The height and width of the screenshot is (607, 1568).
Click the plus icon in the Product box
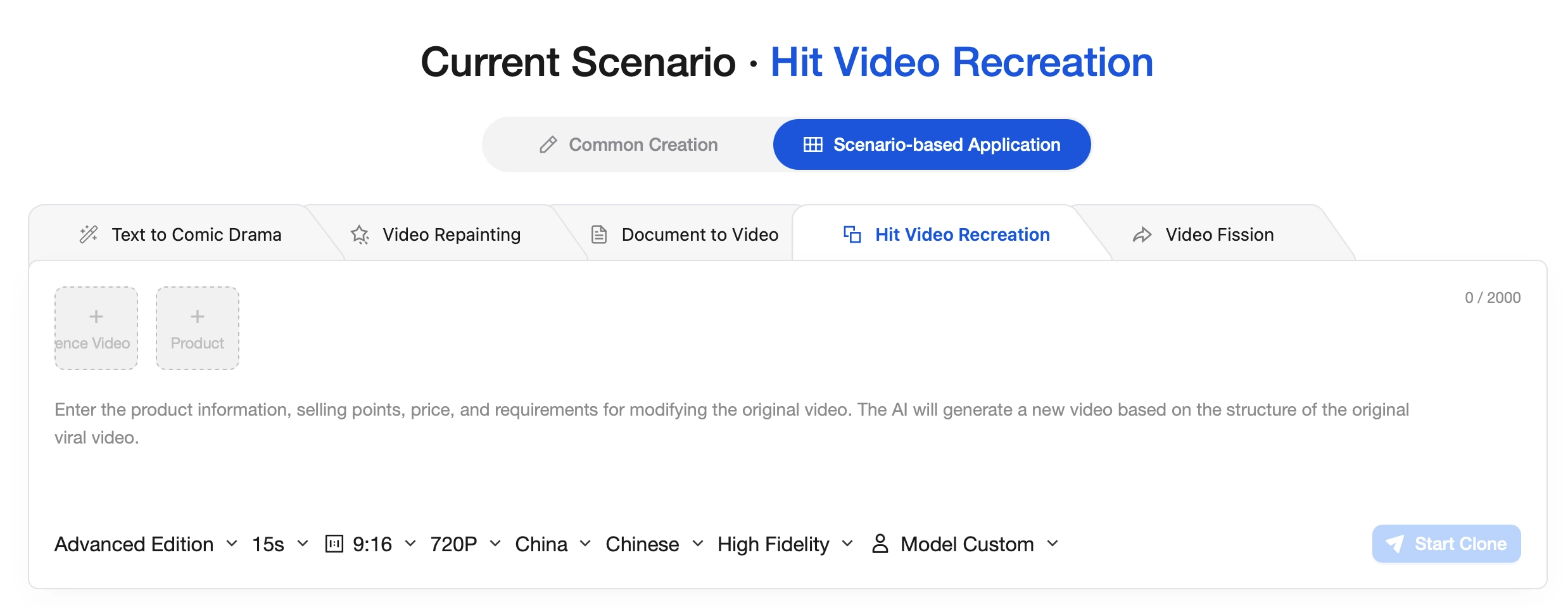coord(198,316)
